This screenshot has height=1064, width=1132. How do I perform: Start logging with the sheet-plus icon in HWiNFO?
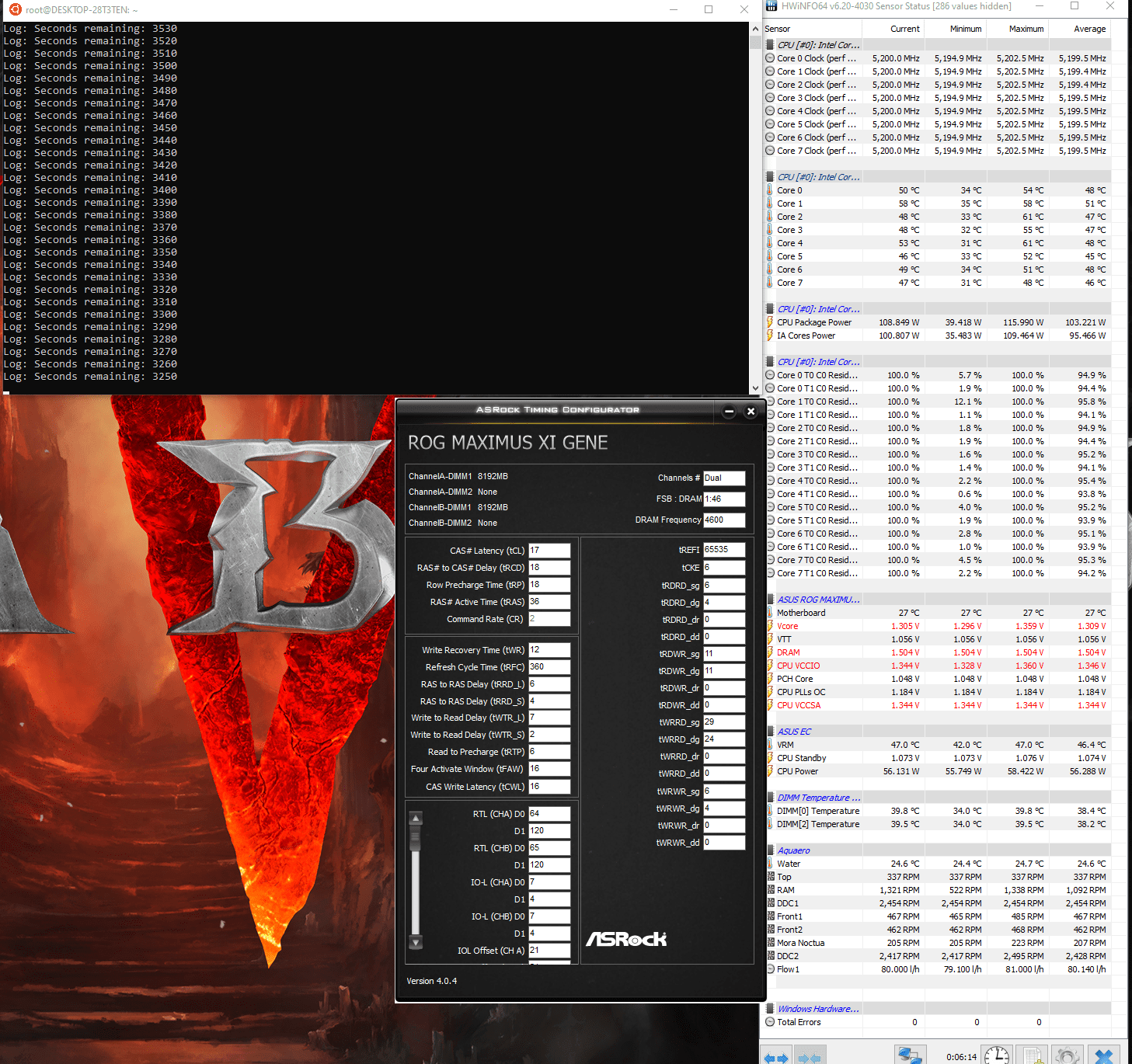[1033, 1055]
